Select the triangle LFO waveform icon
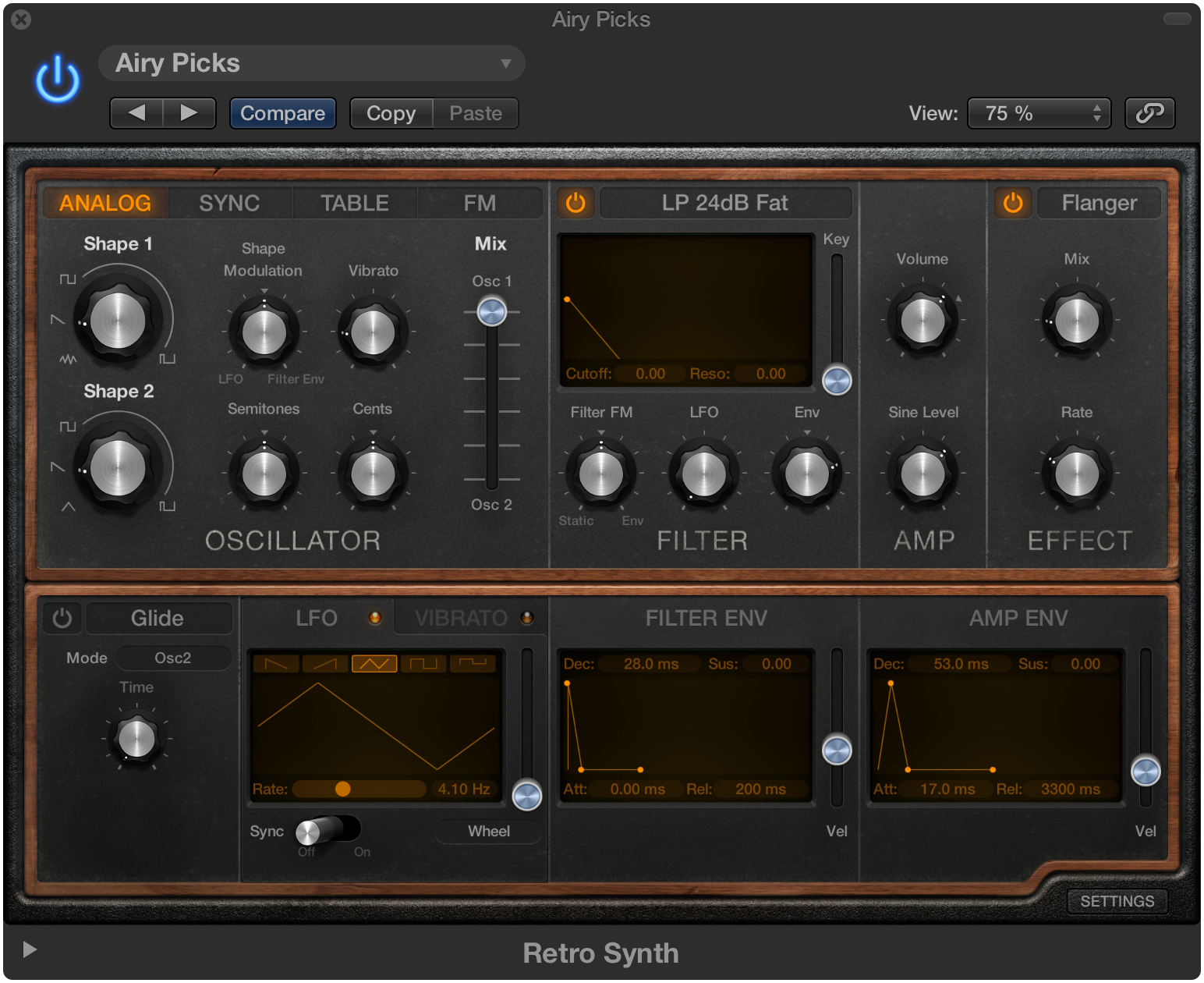This screenshot has width=1204, height=983. tap(374, 663)
